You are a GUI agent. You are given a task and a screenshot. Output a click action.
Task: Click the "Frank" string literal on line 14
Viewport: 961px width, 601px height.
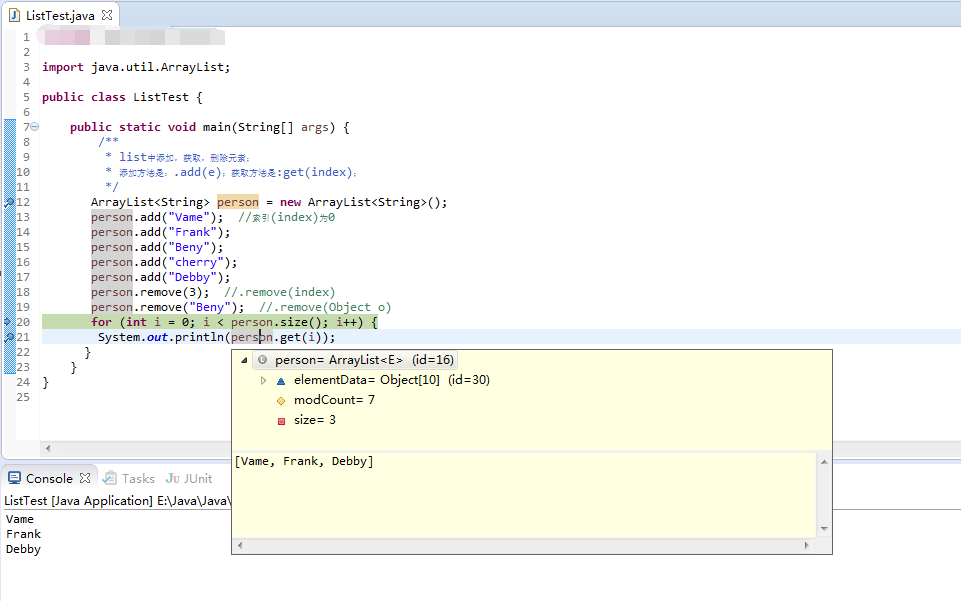pyautogui.click(x=192, y=232)
